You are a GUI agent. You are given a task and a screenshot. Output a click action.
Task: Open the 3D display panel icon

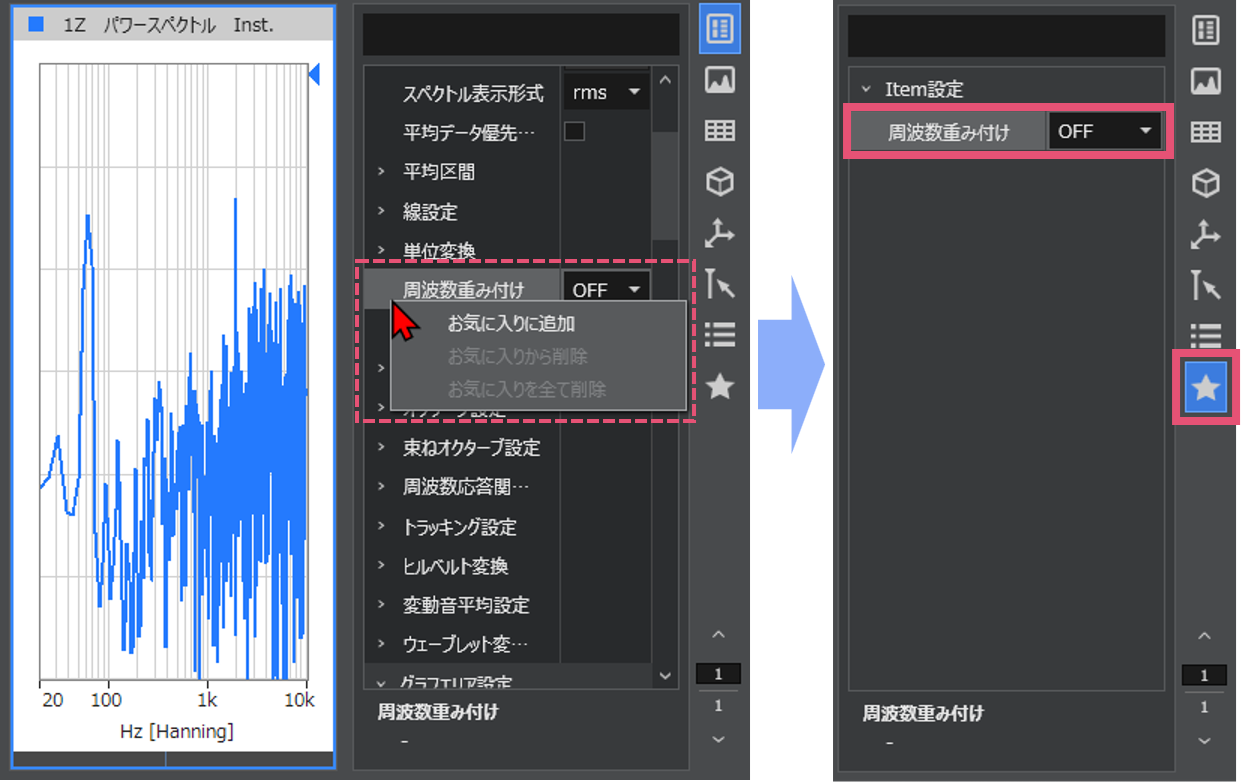[x=720, y=182]
